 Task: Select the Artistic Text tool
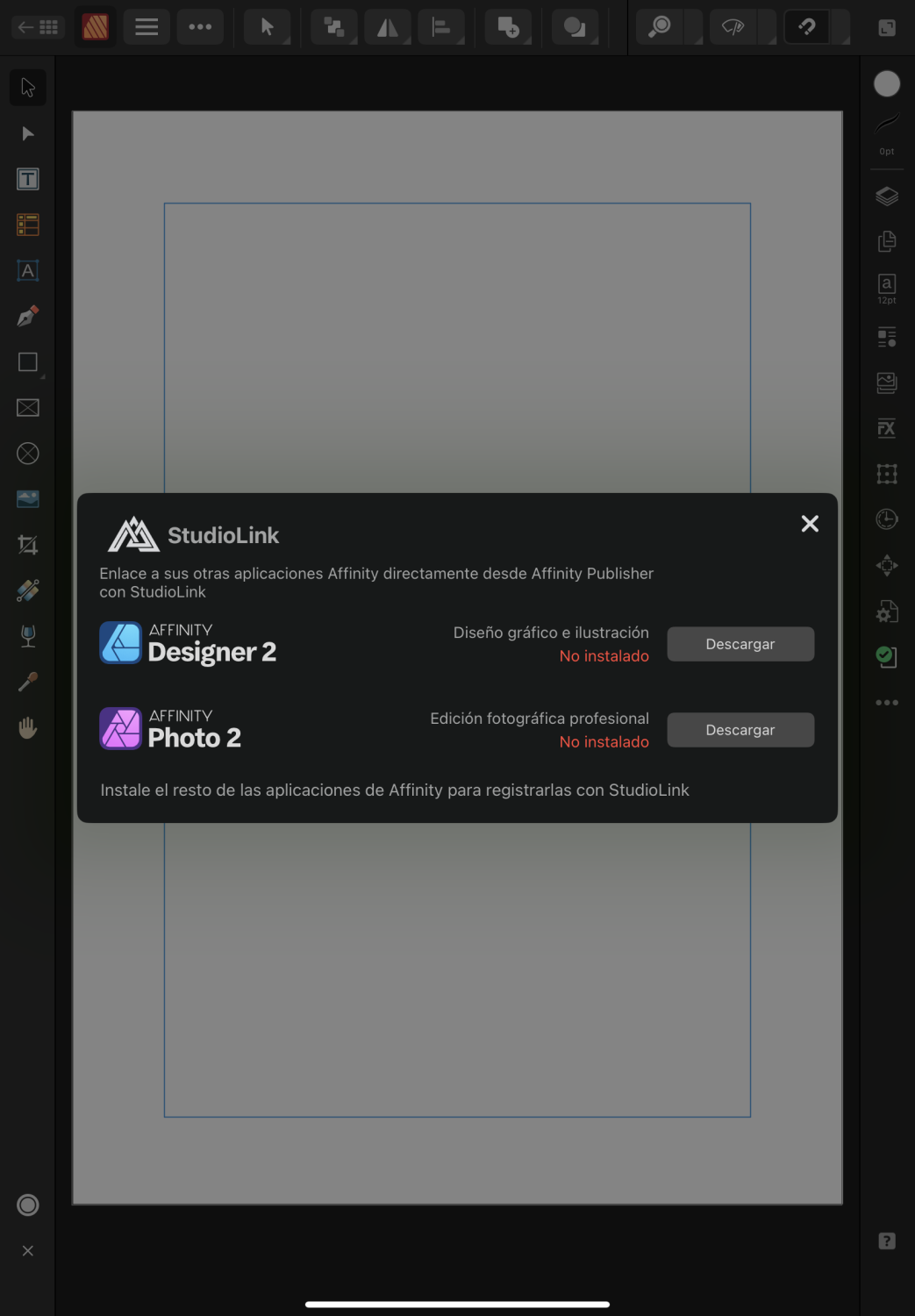(x=28, y=270)
